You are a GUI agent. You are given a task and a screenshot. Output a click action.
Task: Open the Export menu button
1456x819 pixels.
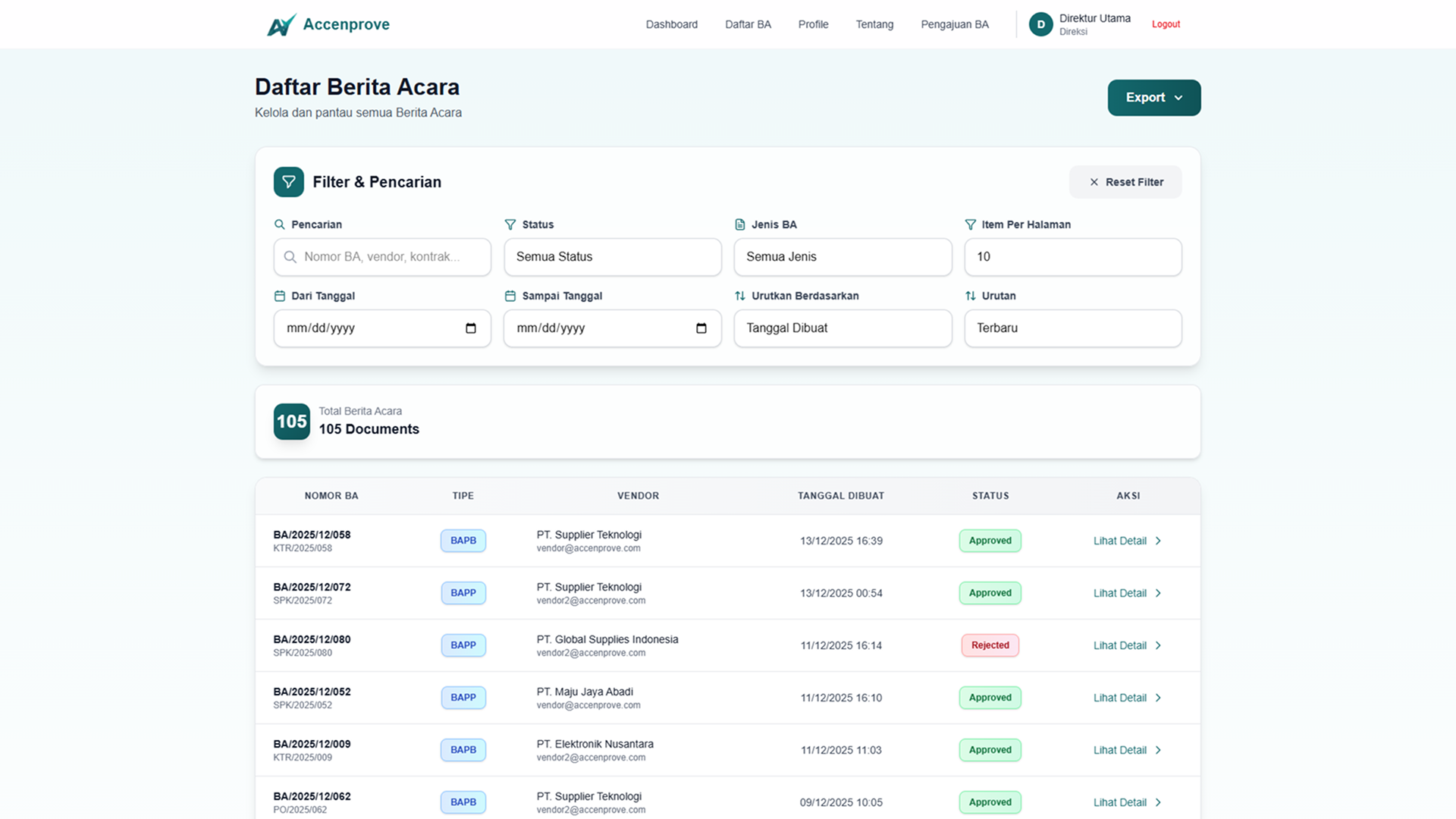tap(1153, 98)
